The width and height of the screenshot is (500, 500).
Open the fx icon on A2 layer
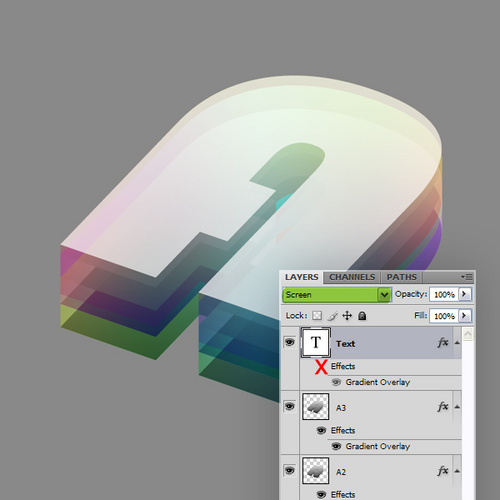tap(443, 471)
